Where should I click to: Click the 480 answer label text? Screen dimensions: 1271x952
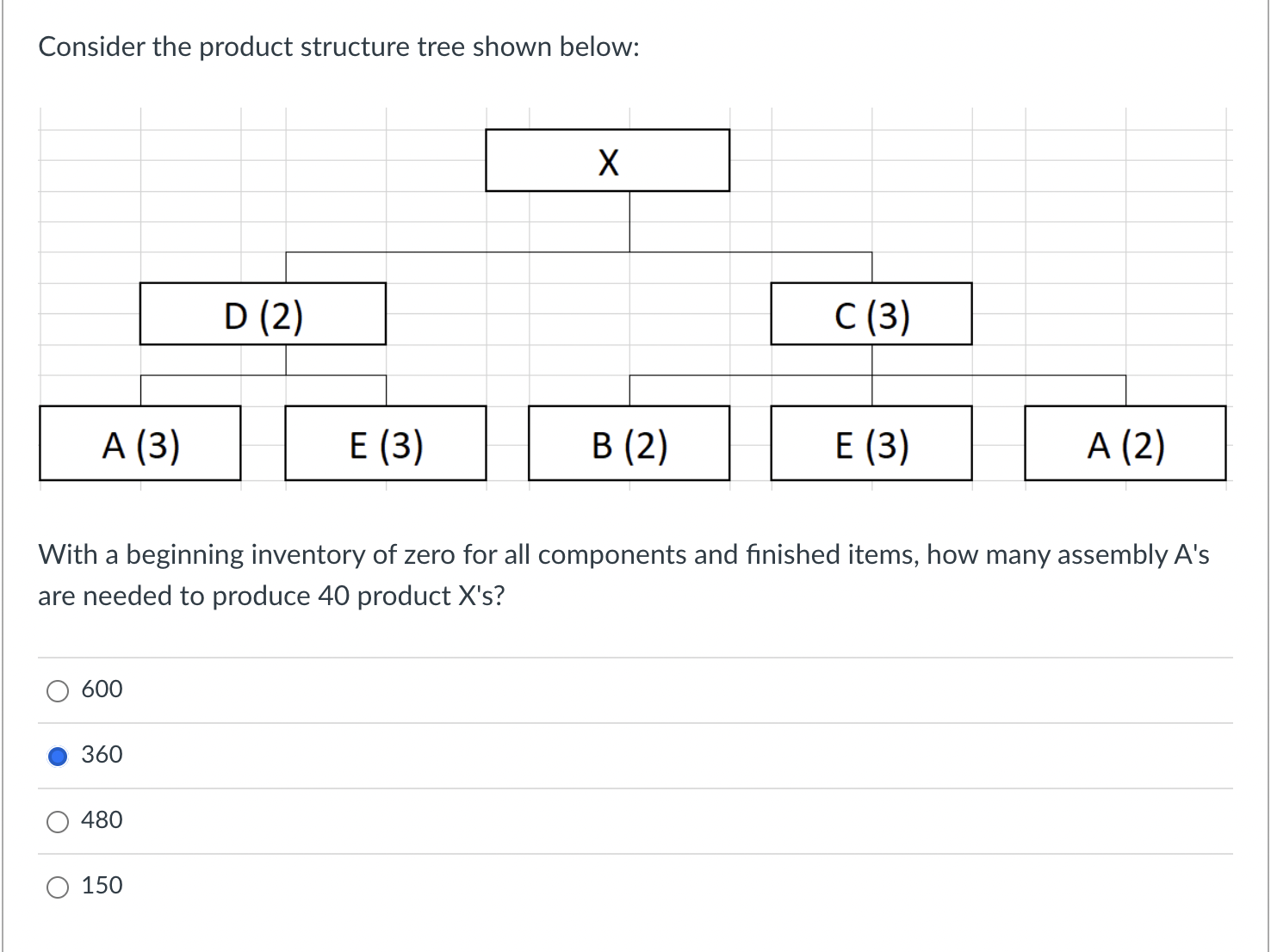click(101, 820)
